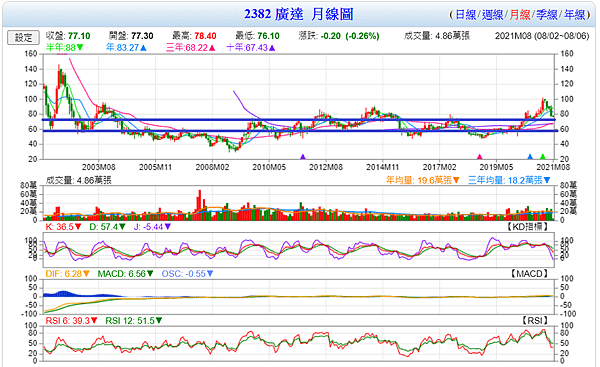The width and height of the screenshot is (600, 367).
Task: Click the 2010M05 date axis label
Action: coord(269,167)
